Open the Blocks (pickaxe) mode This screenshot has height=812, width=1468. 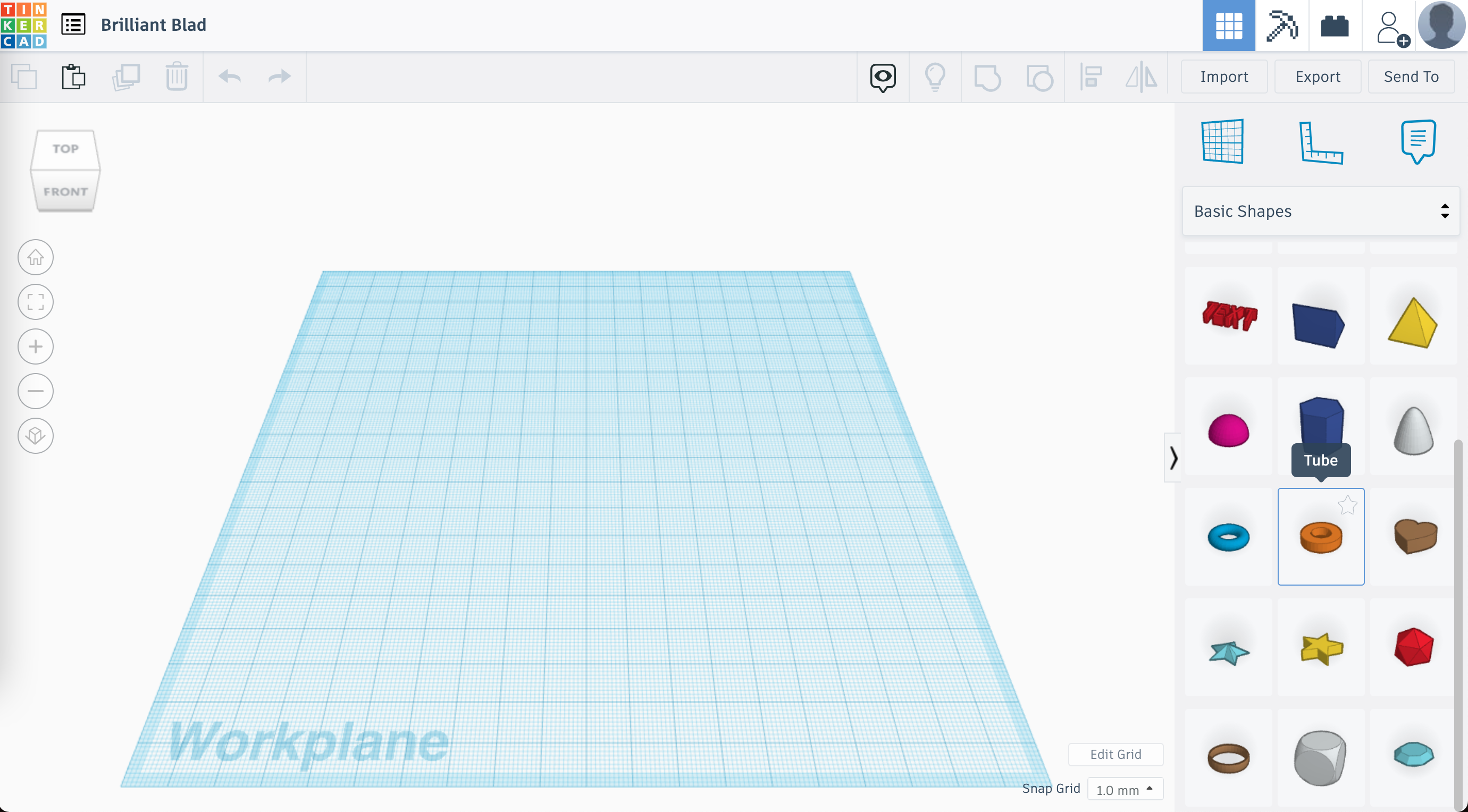1282,26
